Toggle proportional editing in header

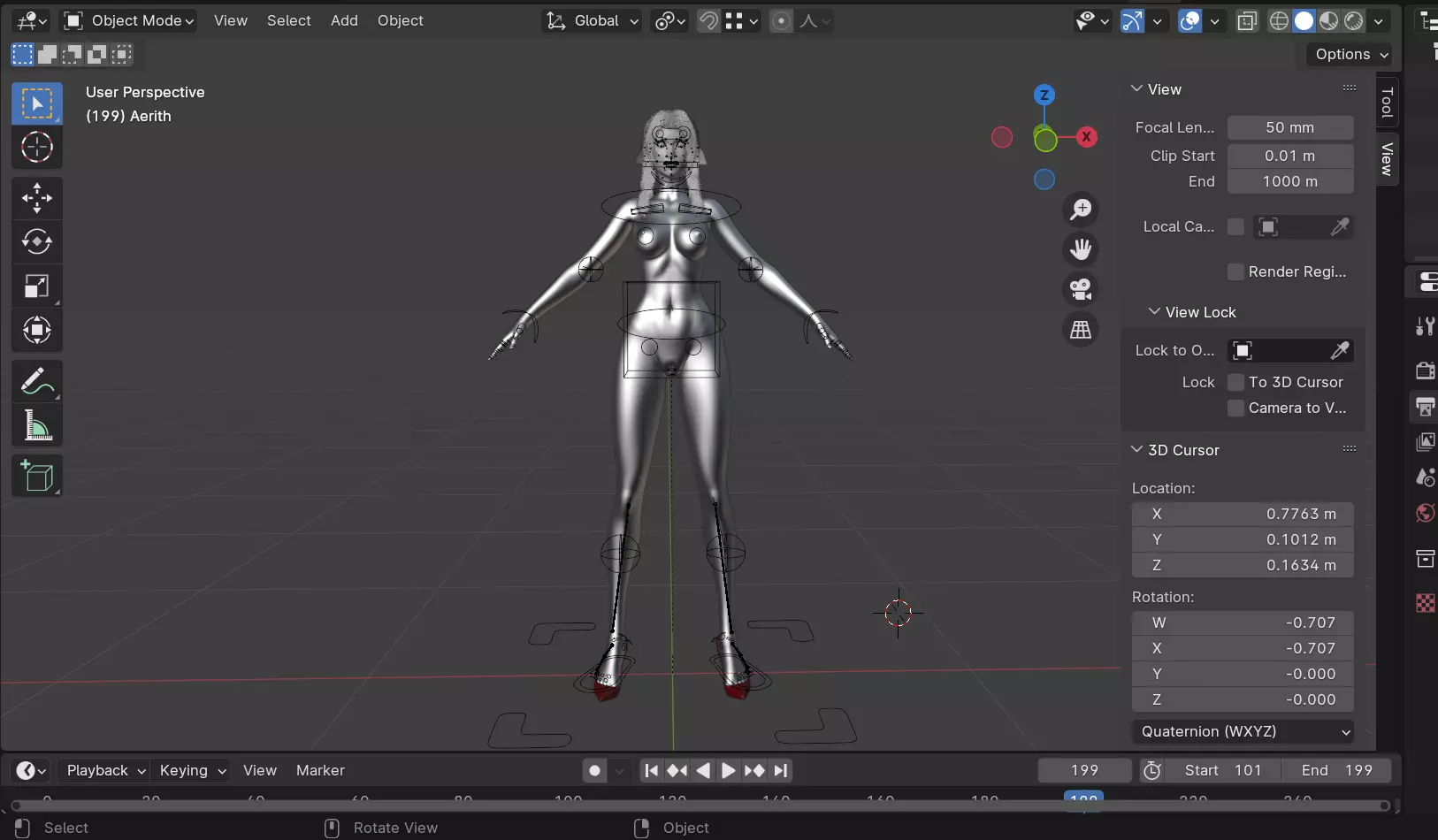pos(781,20)
